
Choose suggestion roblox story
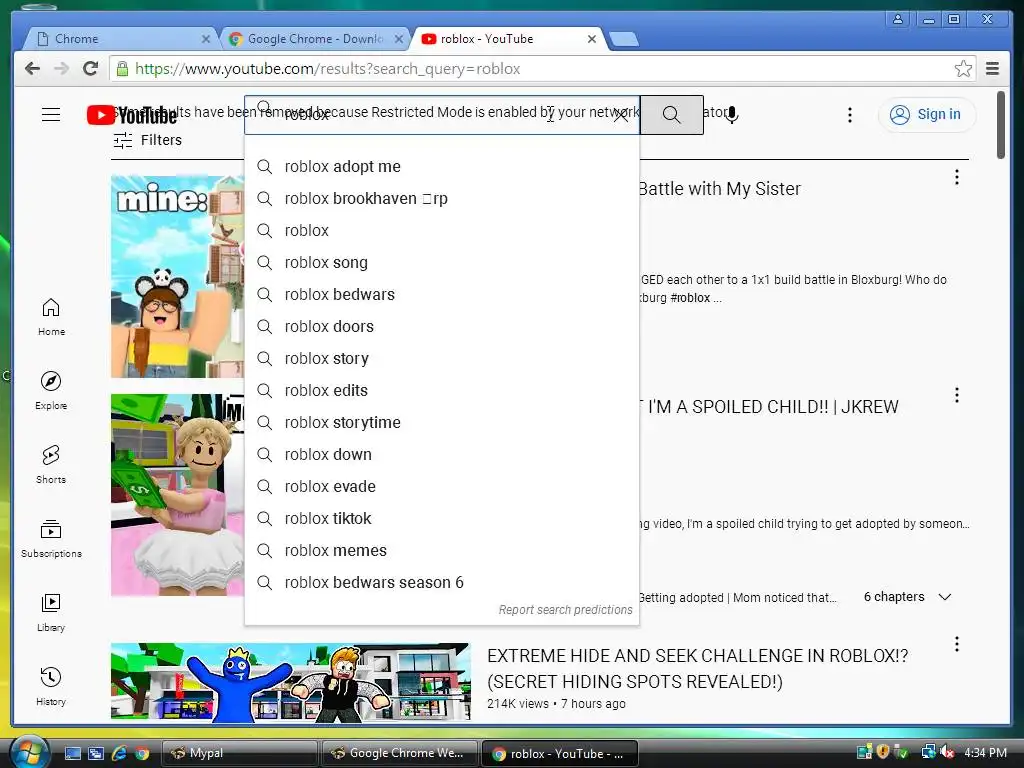(x=441, y=359)
